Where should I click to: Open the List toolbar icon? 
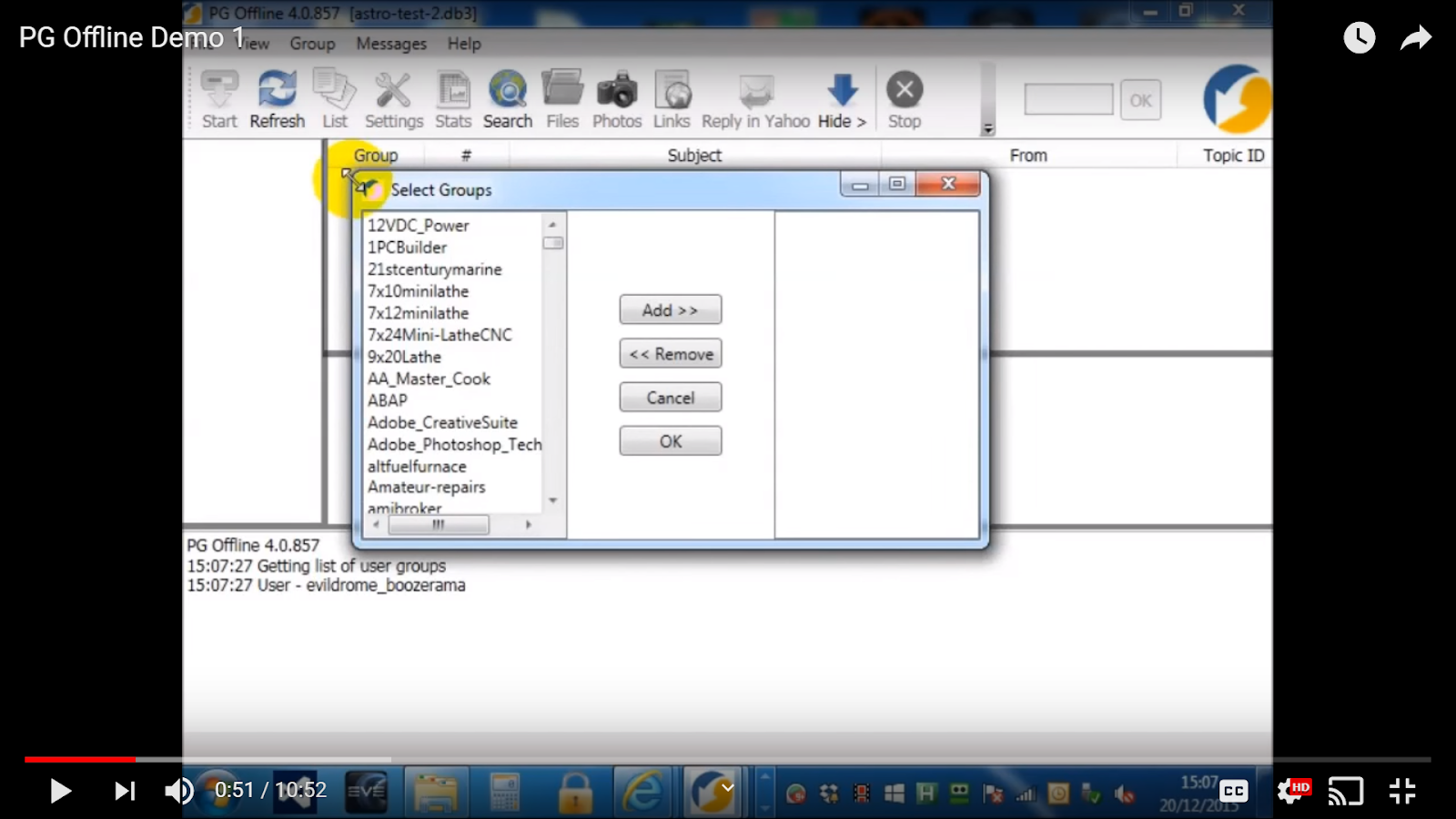tap(335, 99)
